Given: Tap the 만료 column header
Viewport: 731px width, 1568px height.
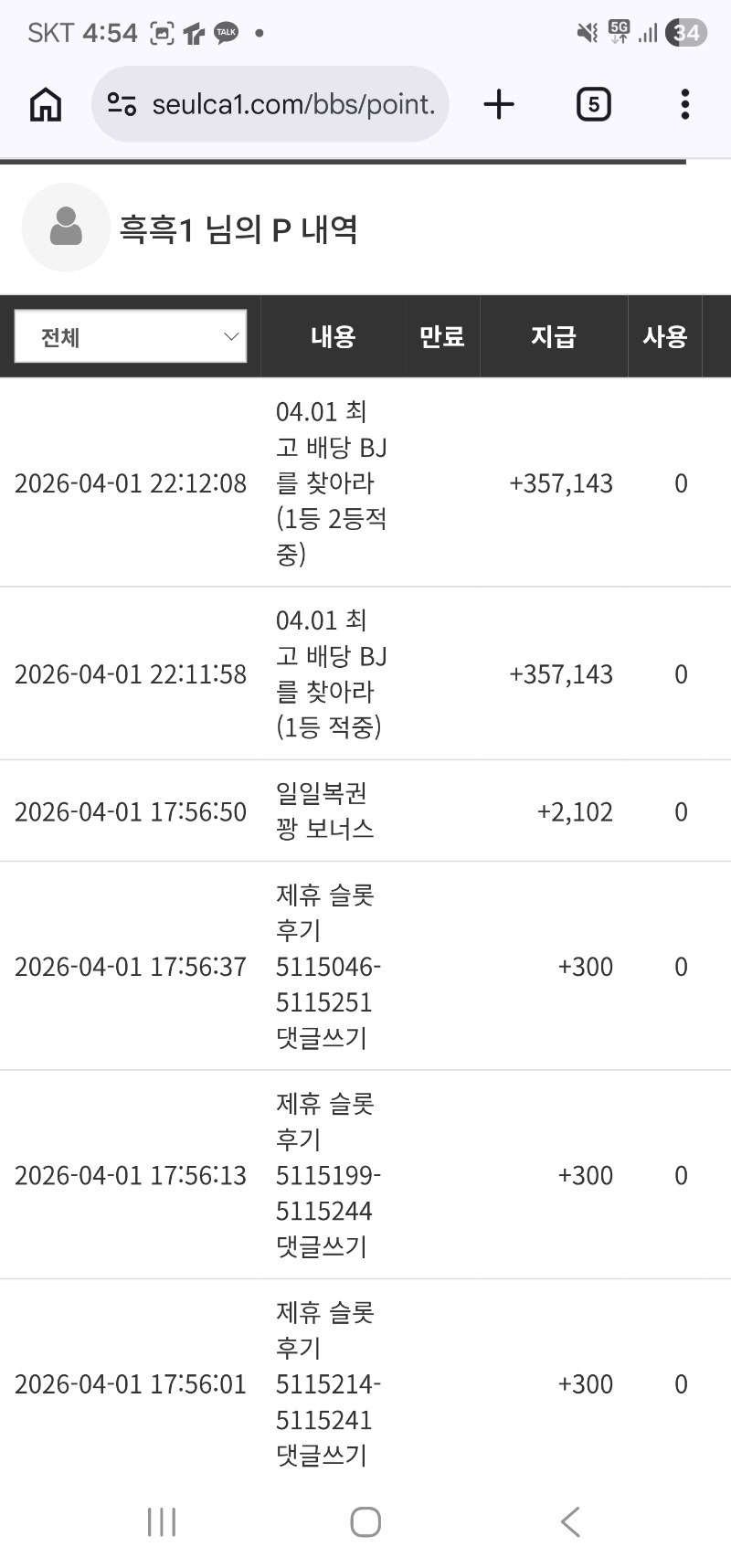Looking at the screenshot, I should 442,336.
